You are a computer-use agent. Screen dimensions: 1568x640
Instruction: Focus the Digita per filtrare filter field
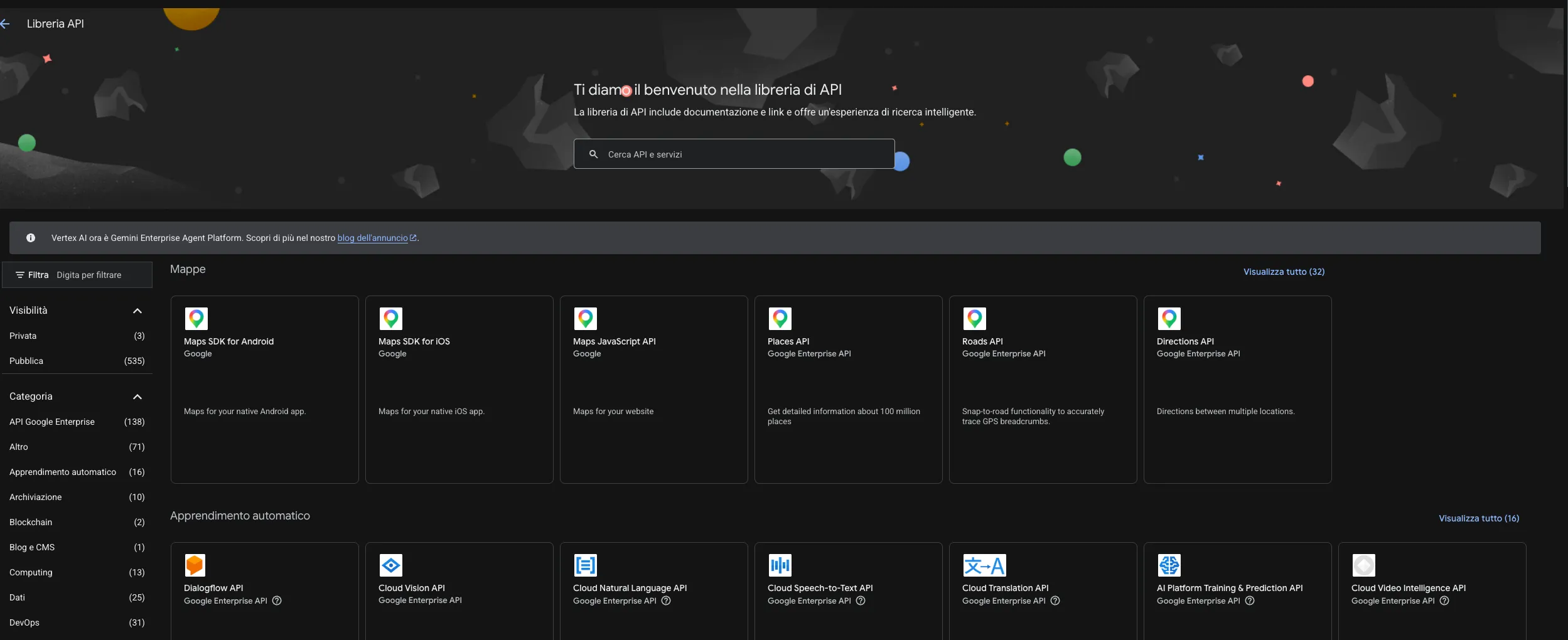(x=89, y=275)
